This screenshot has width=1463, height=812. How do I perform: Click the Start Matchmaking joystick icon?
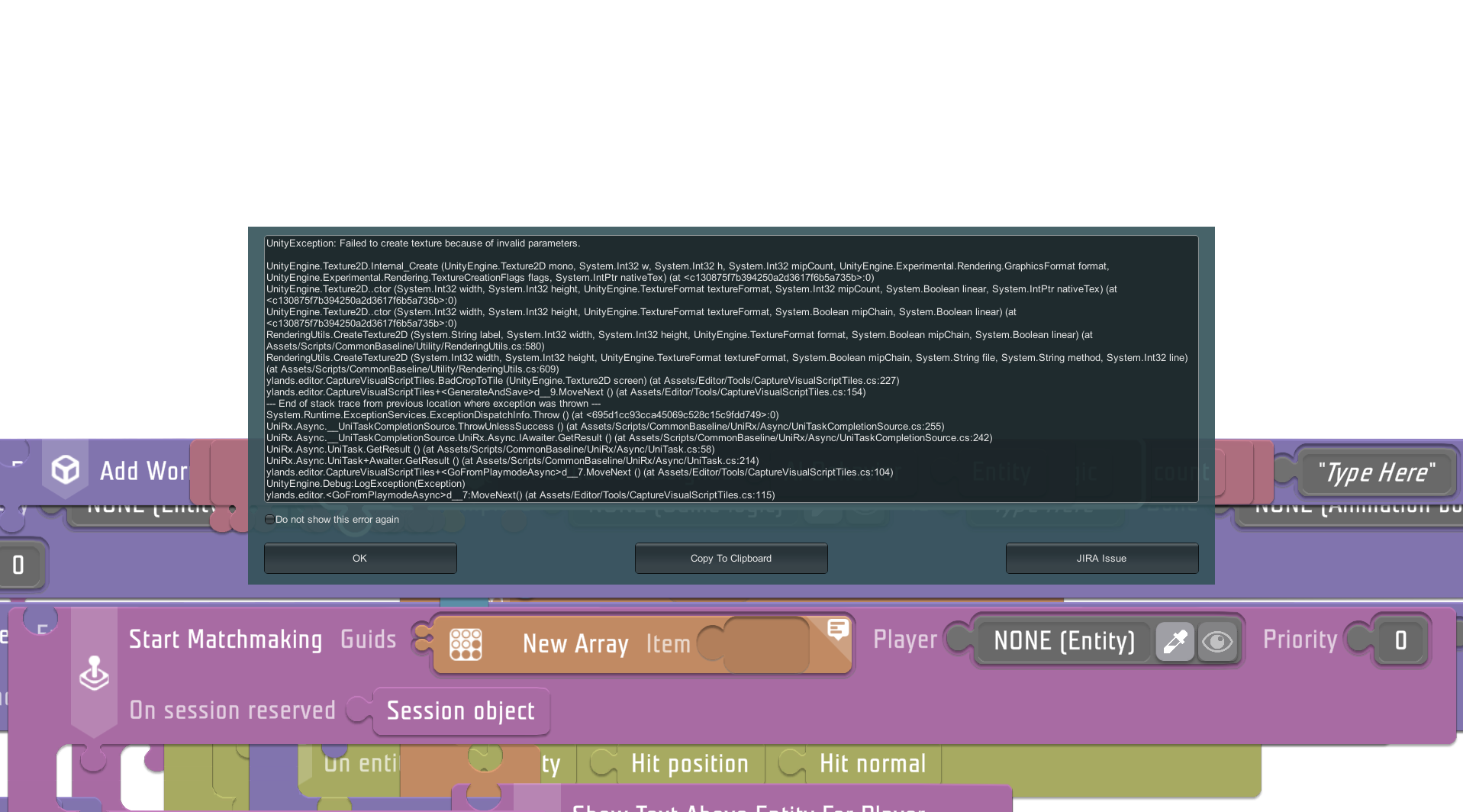95,673
